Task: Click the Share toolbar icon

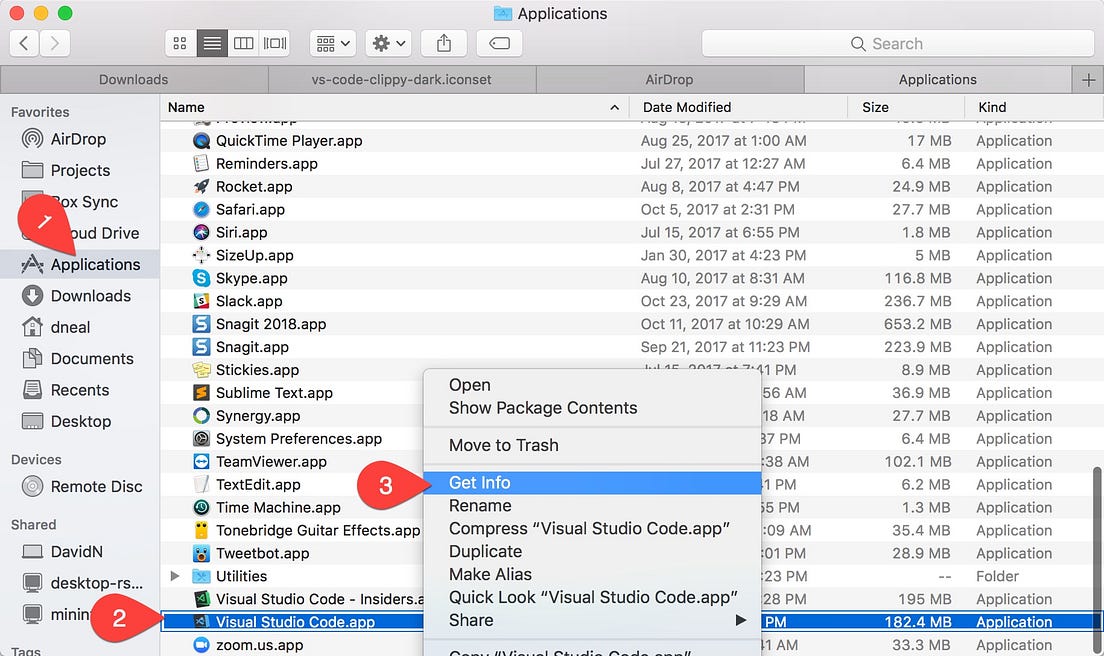Action: [x=443, y=43]
